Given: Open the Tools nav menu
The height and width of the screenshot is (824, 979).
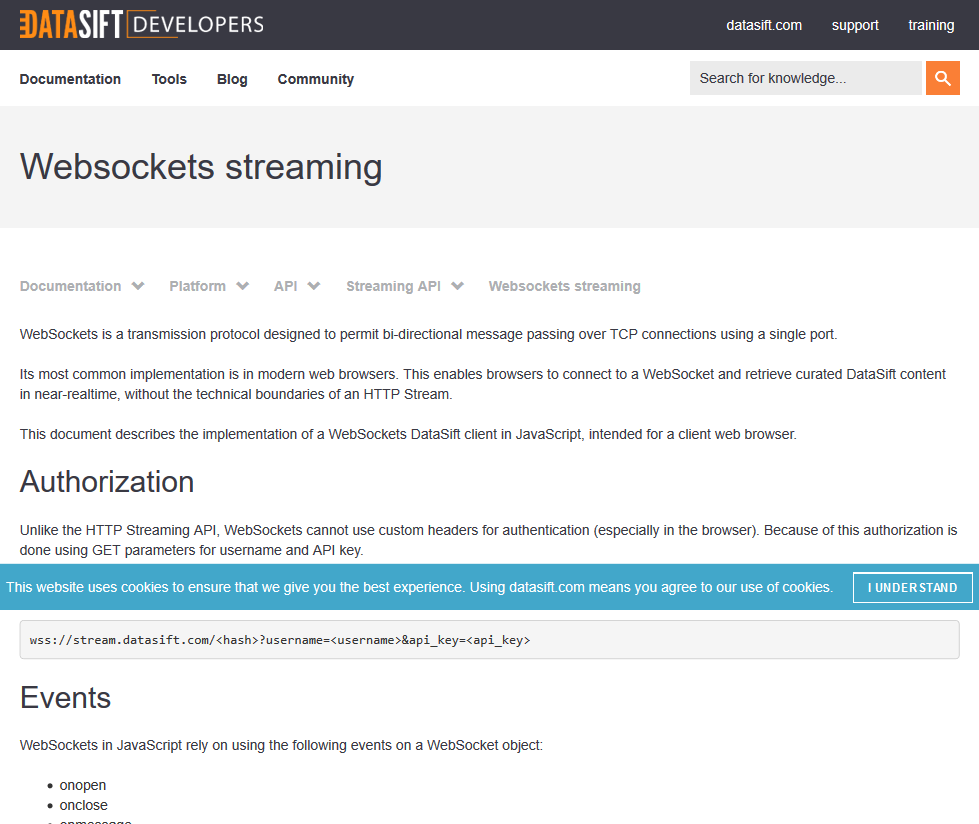Looking at the screenshot, I should point(169,79).
